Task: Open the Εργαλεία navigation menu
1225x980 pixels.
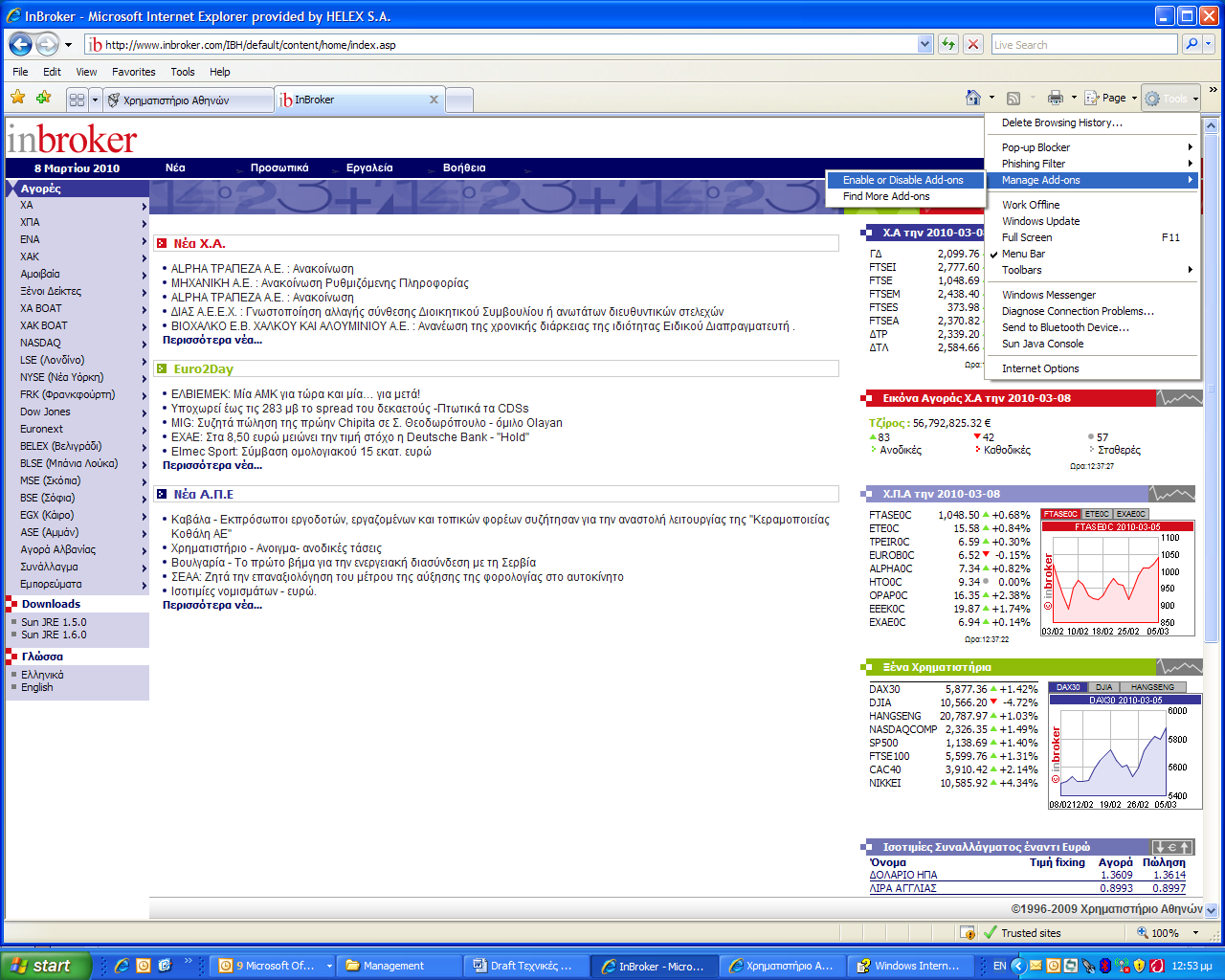Action: point(369,167)
